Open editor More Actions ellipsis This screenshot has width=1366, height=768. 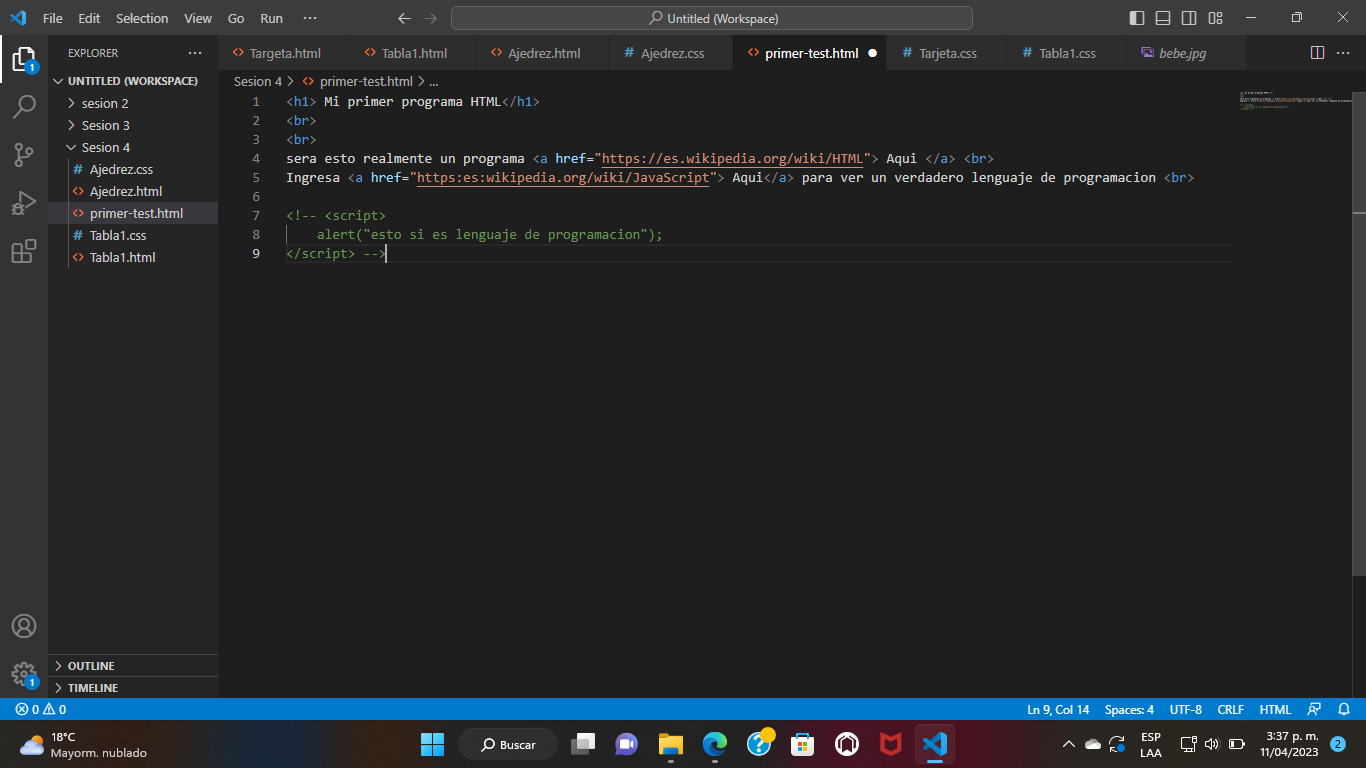1343,53
